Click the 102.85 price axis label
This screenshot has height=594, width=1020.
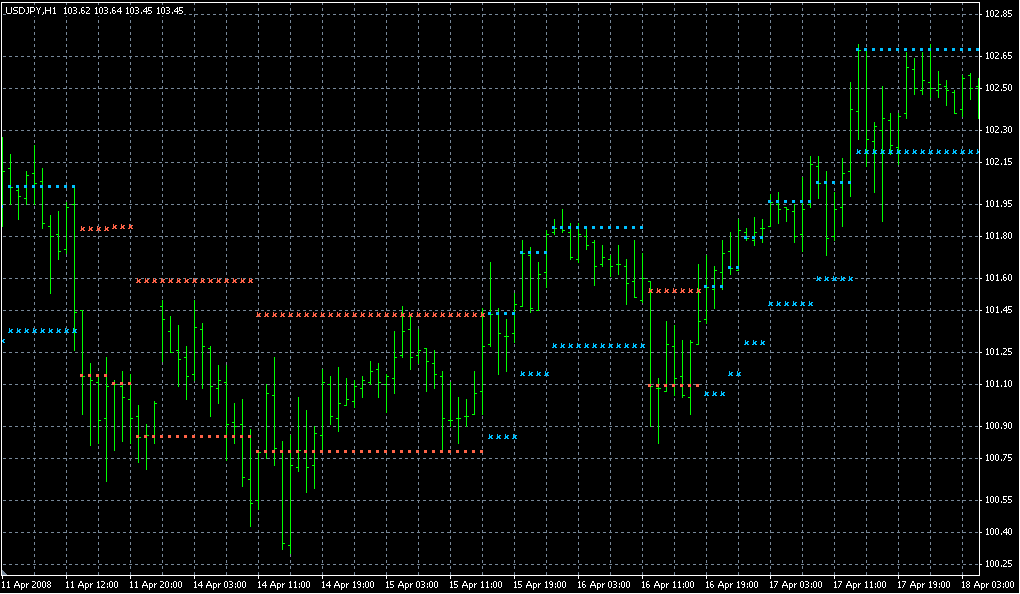pyautogui.click(x=998, y=15)
